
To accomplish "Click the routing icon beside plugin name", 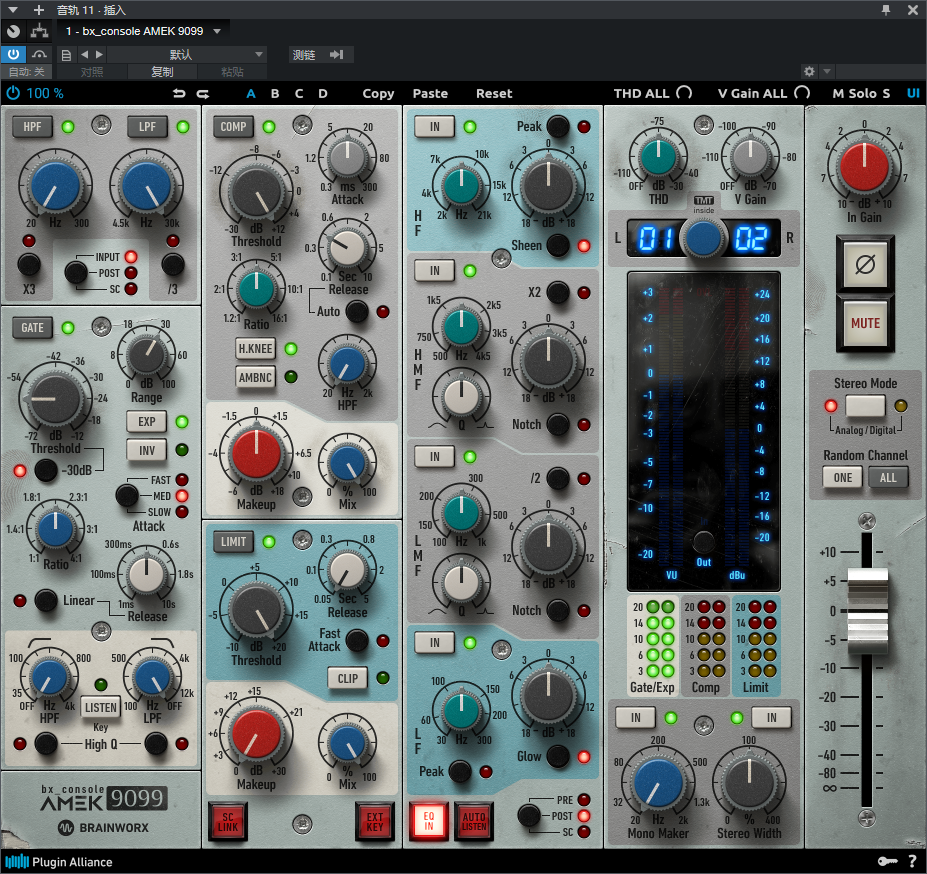I will coord(40,31).
